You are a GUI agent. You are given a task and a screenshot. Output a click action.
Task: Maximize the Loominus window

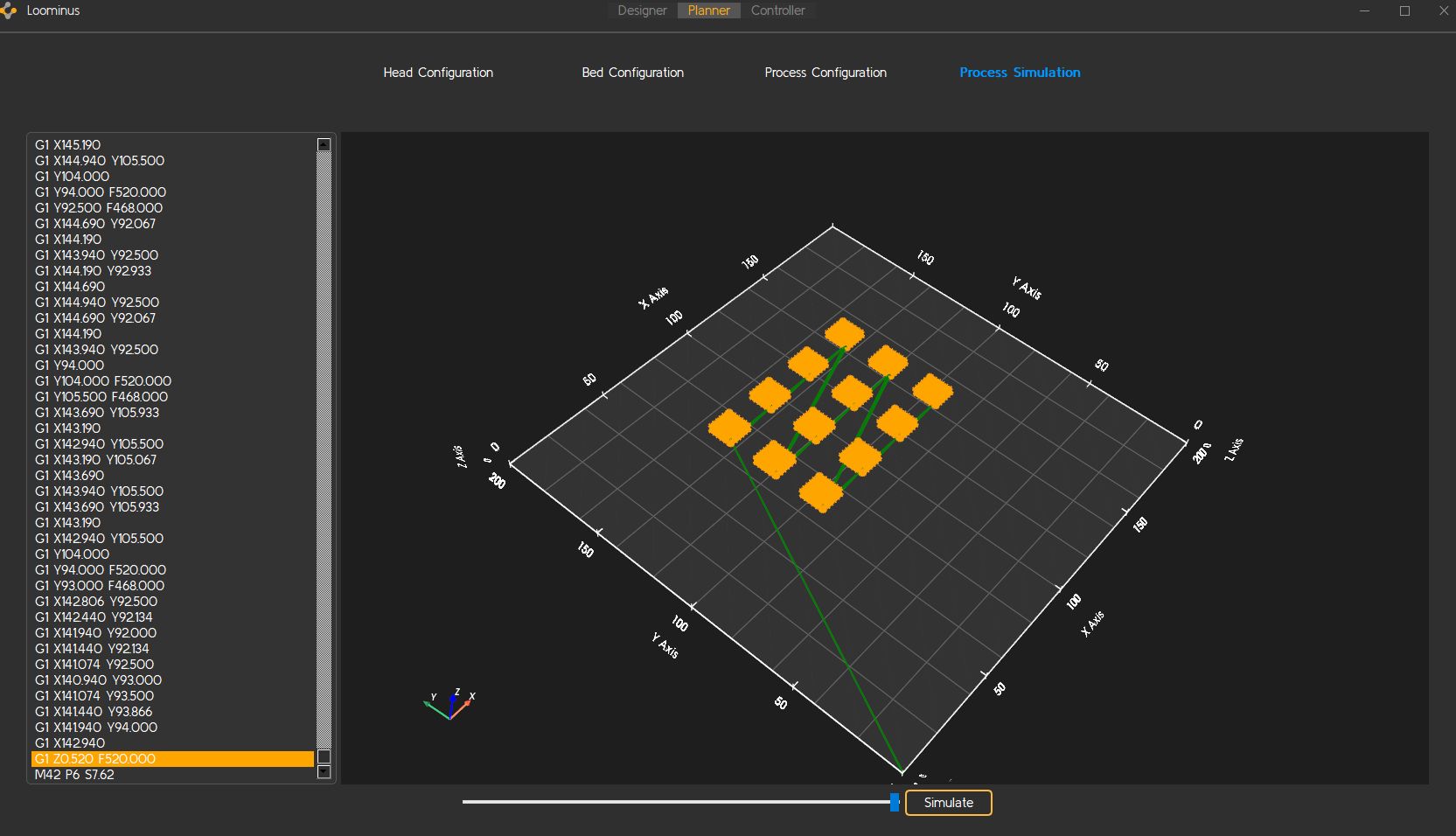pos(1404,10)
